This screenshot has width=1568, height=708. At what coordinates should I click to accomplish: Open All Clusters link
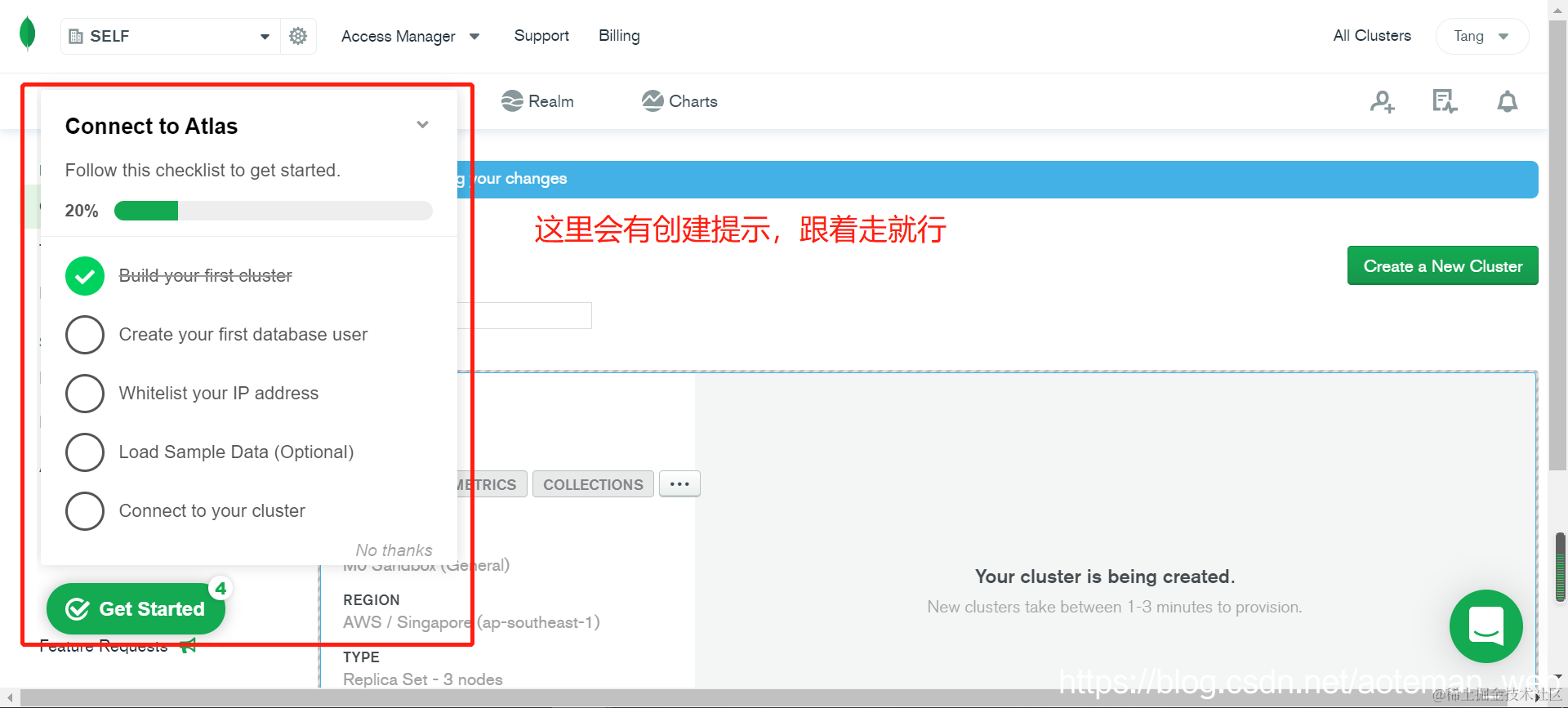(x=1372, y=36)
